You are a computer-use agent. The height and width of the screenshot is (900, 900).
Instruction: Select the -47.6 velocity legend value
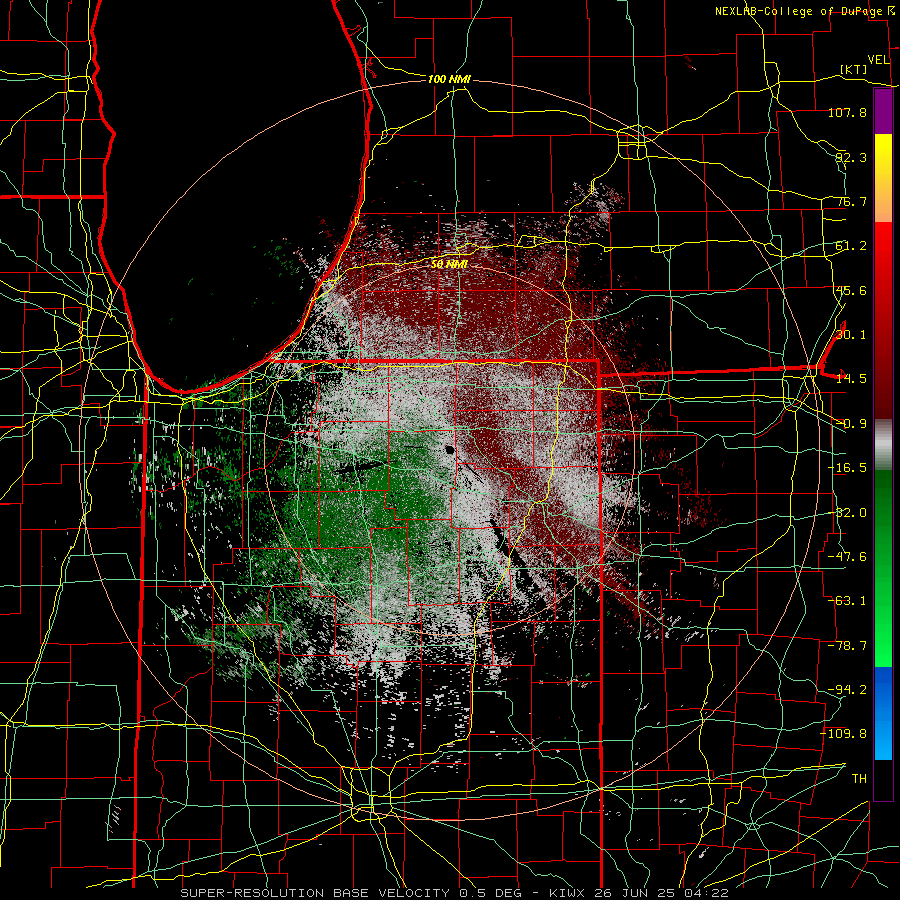click(x=847, y=557)
